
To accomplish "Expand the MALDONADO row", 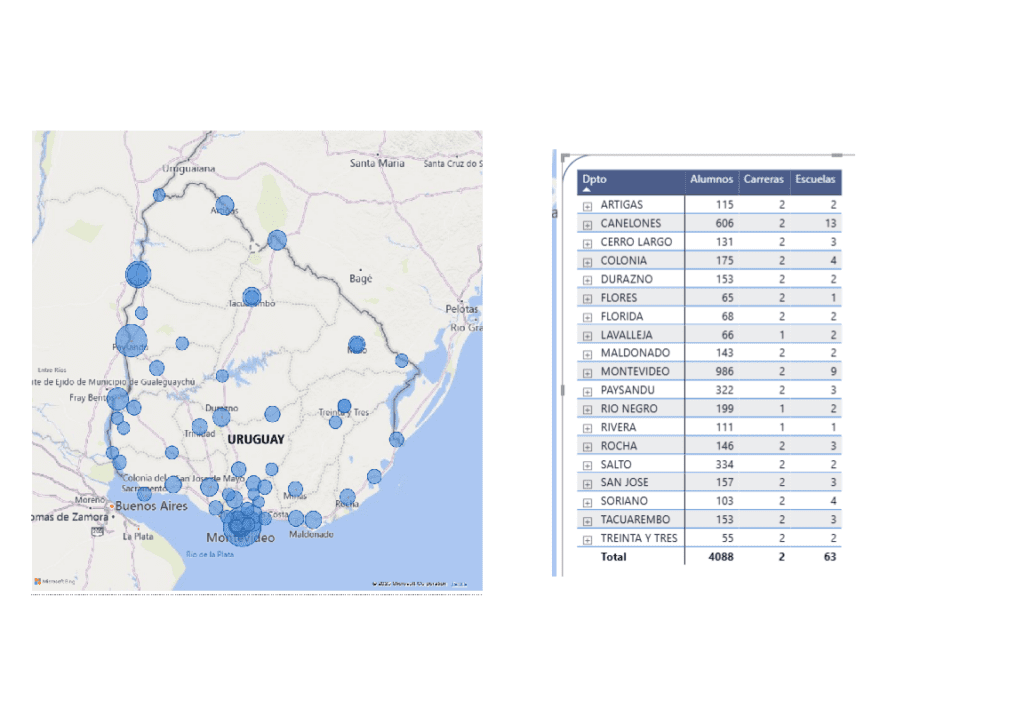I will pyautogui.click(x=587, y=354).
